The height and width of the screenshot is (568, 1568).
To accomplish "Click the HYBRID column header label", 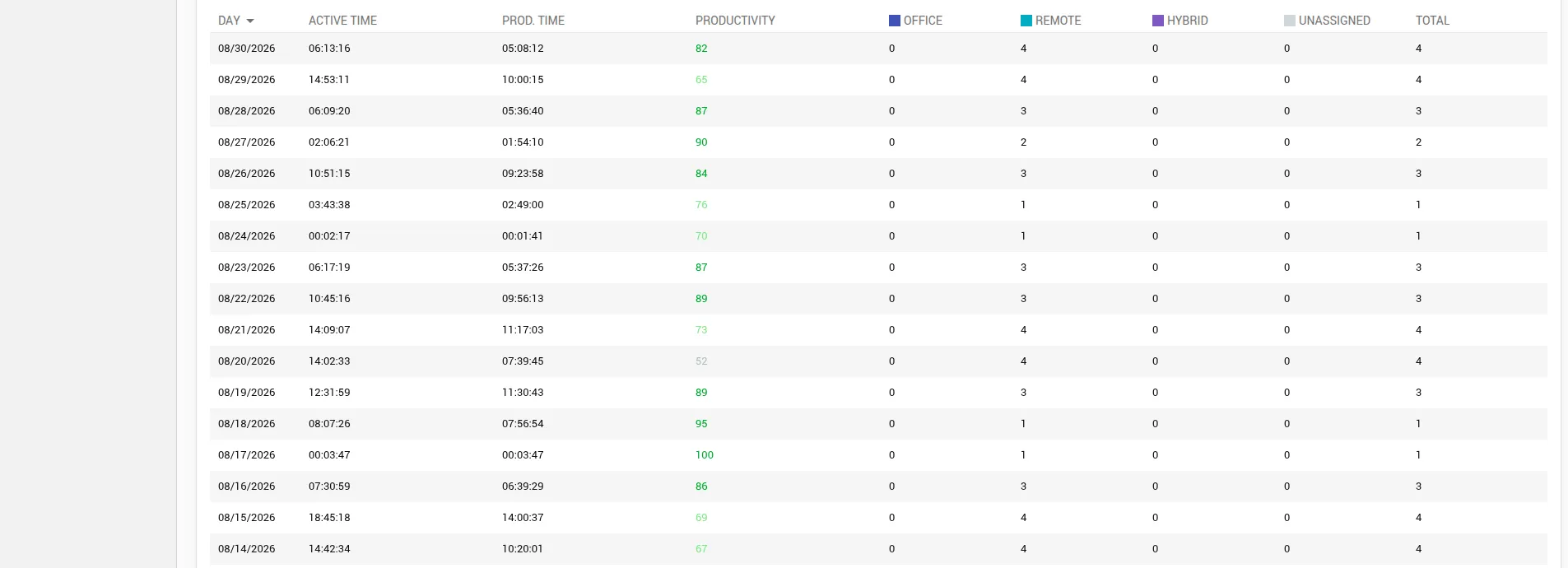I will click(x=1187, y=21).
